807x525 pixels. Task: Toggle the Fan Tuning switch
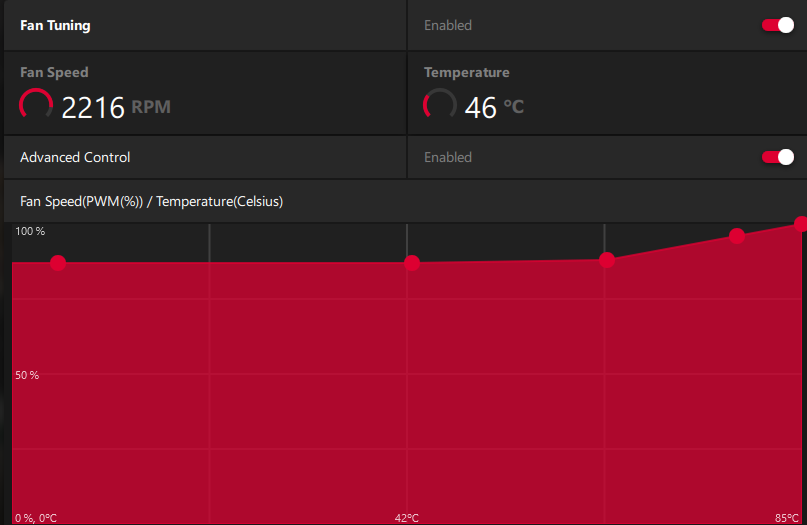point(777,25)
